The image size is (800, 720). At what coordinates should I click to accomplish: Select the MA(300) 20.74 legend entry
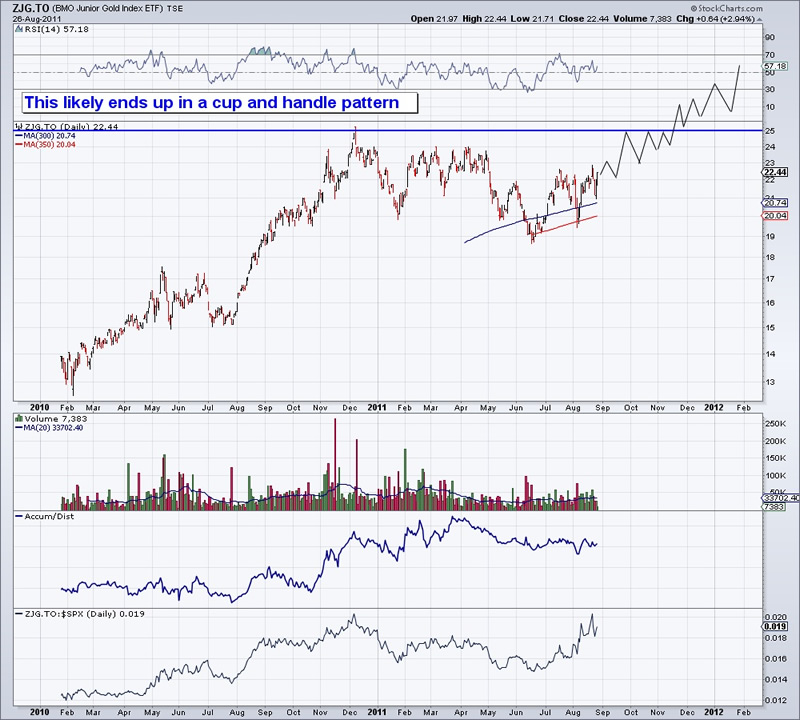(45, 136)
